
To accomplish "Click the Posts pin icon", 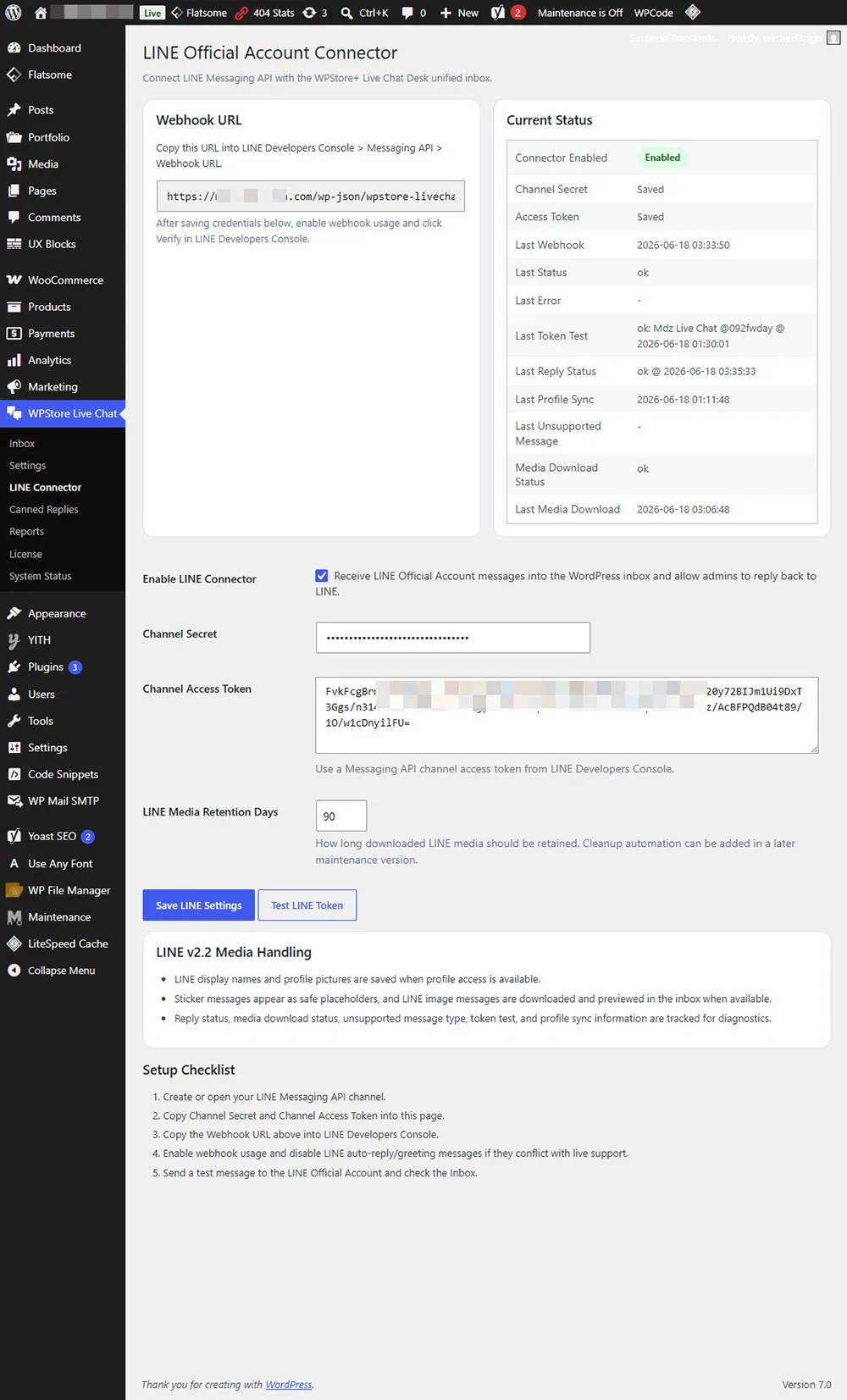I will click(x=14, y=110).
